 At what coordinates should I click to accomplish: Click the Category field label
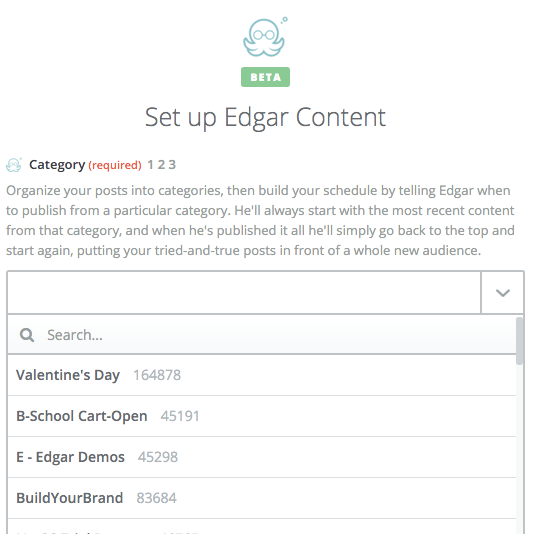tap(57, 165)
